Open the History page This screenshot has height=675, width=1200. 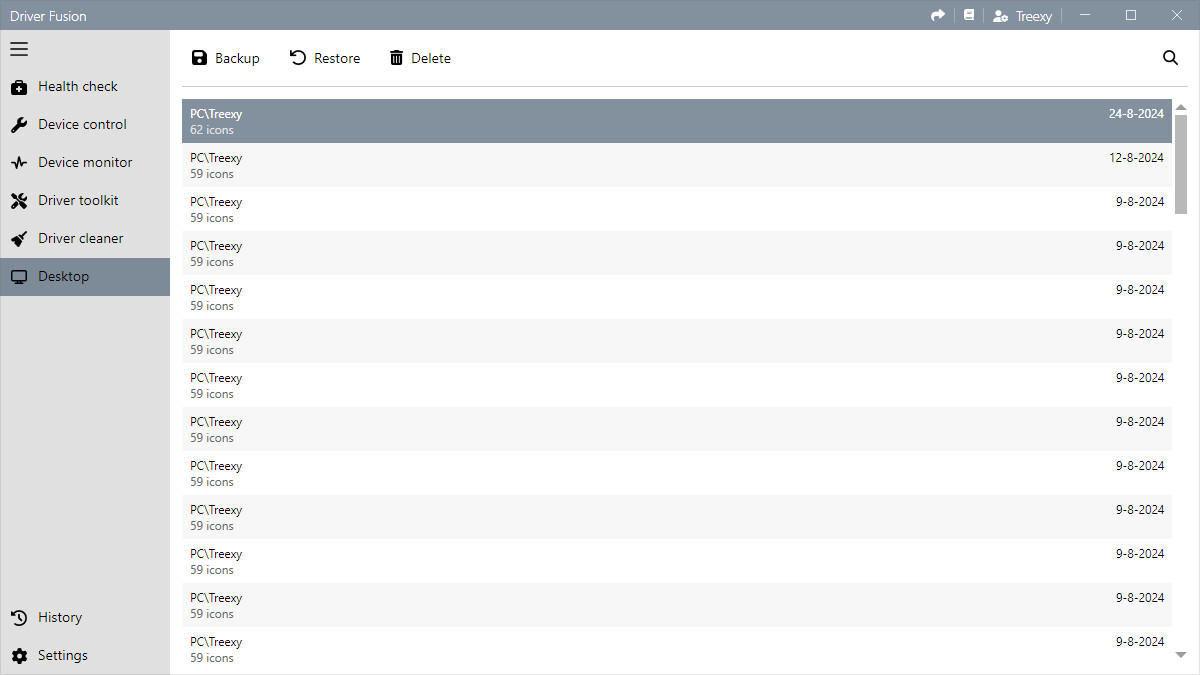[x=85, y=618]
